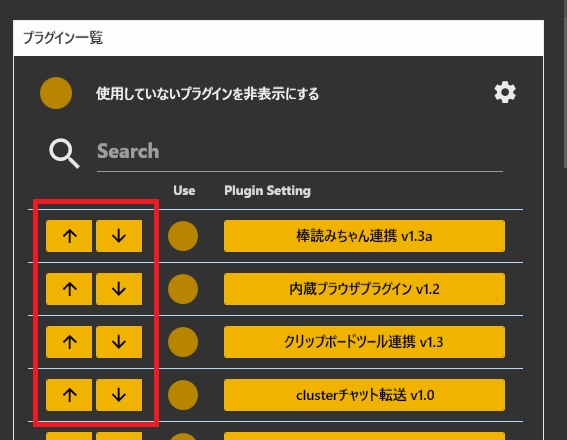Click the プラグイン一覧 window title
The height and width of the screenshot is (440, 567).
(63, 38)
